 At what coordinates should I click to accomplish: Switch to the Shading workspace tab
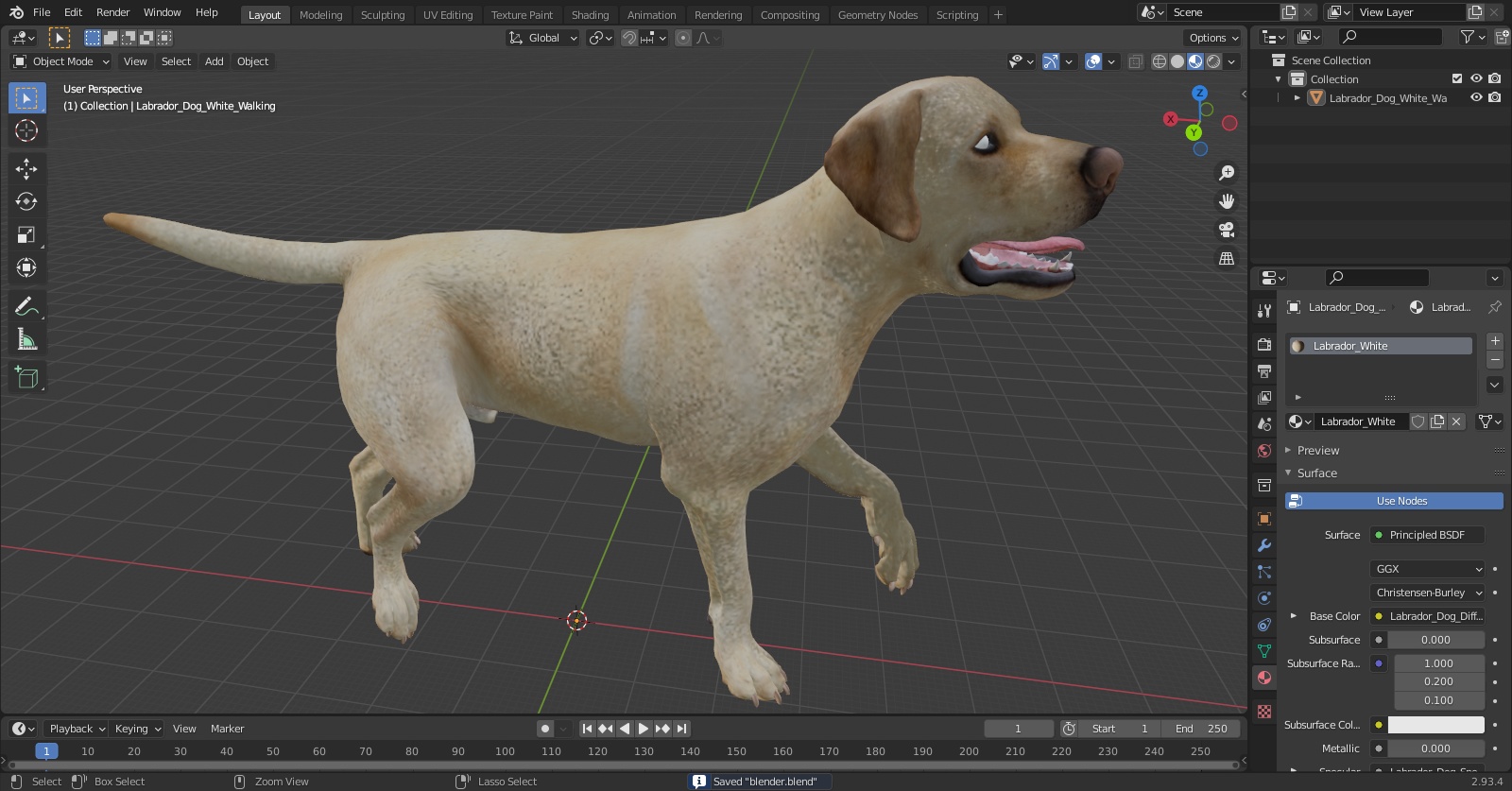coord(590,15)
